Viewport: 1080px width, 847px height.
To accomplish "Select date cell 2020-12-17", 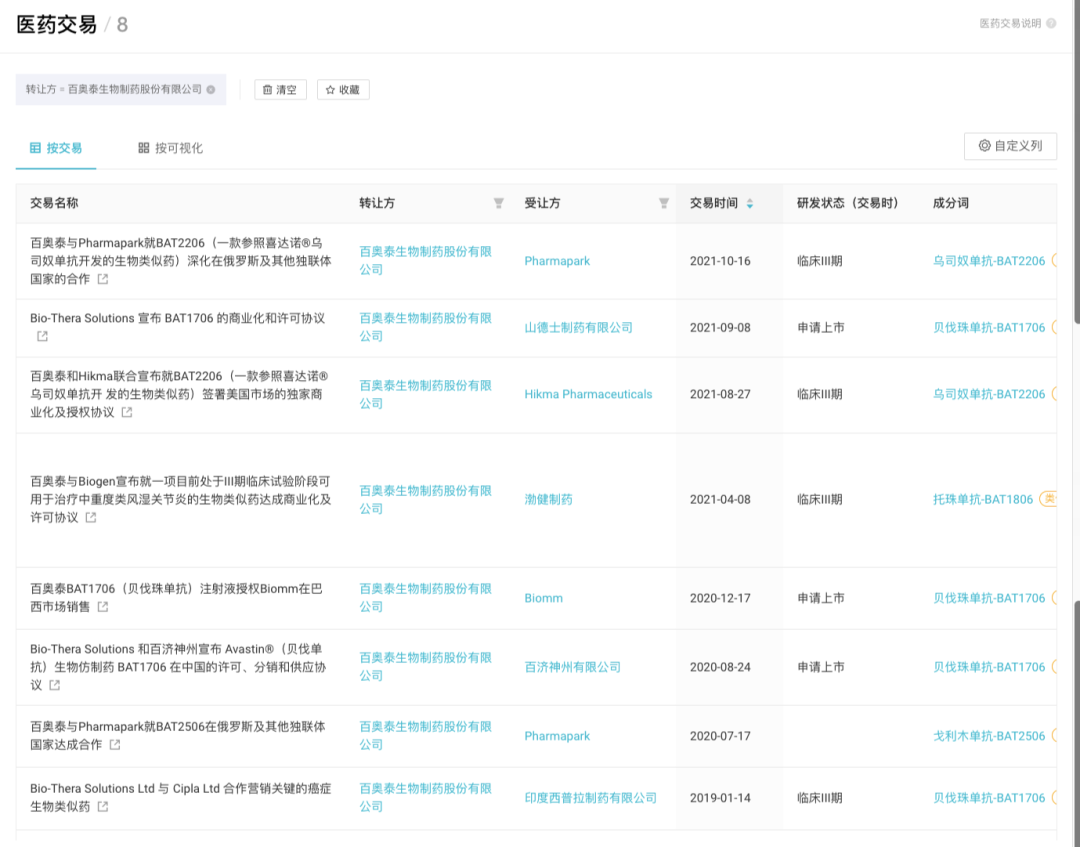I will coord(720,598).
